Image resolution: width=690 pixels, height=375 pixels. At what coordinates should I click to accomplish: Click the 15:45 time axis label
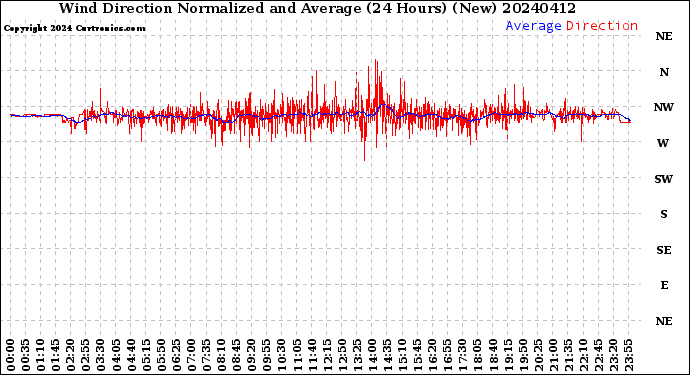[x=417, y=355]
